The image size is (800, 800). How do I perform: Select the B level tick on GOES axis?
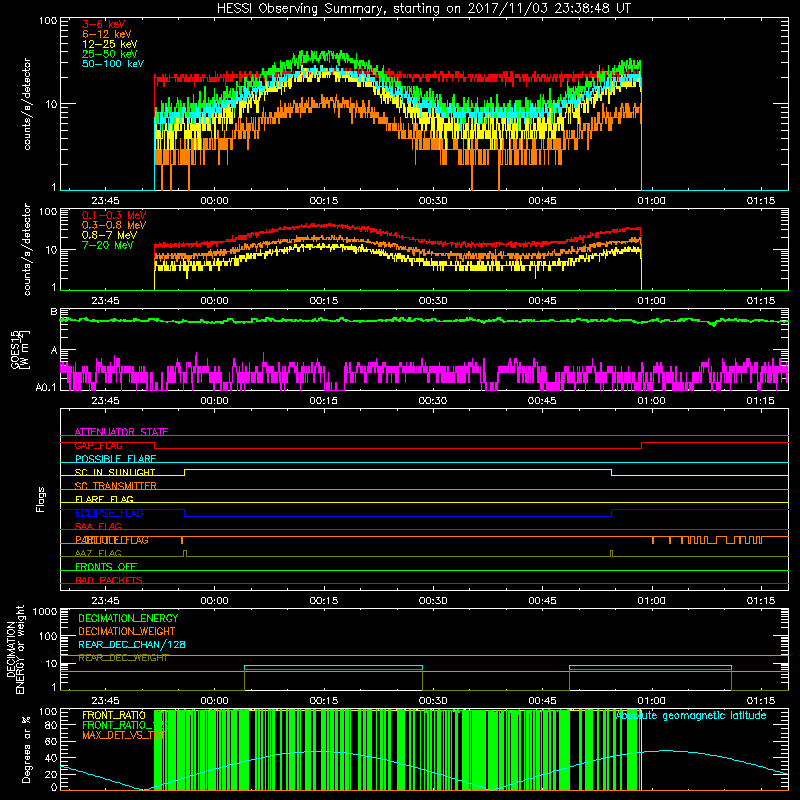(x=54, y=311)
